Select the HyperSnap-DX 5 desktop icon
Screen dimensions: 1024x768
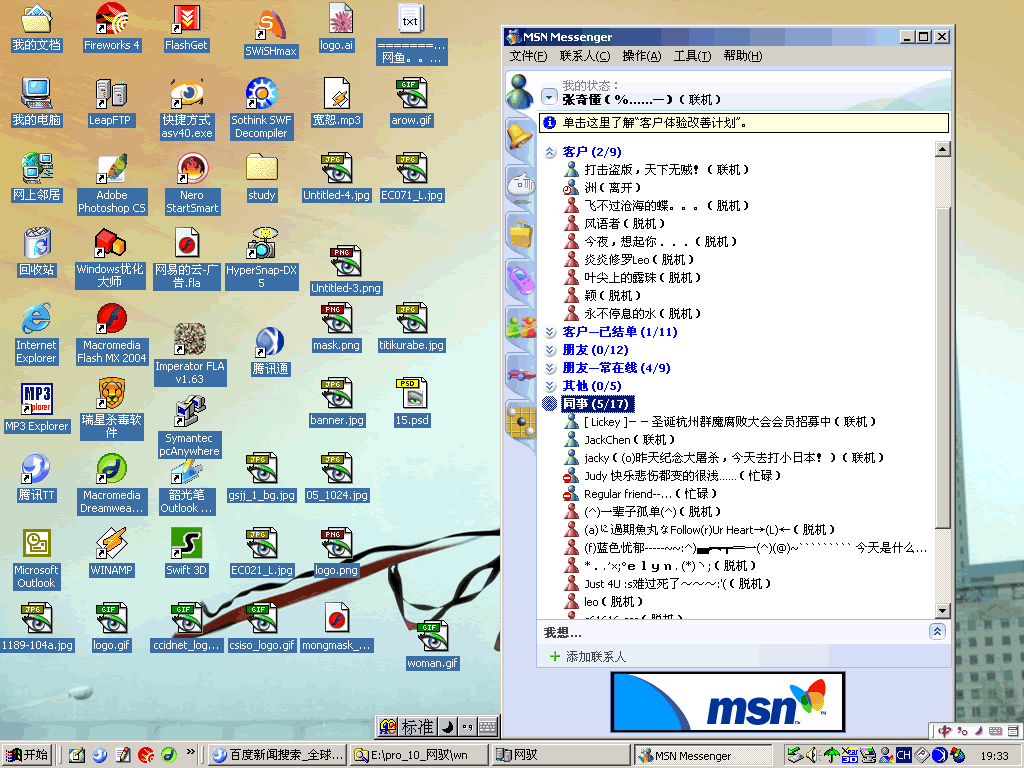[x=261, y=259]
